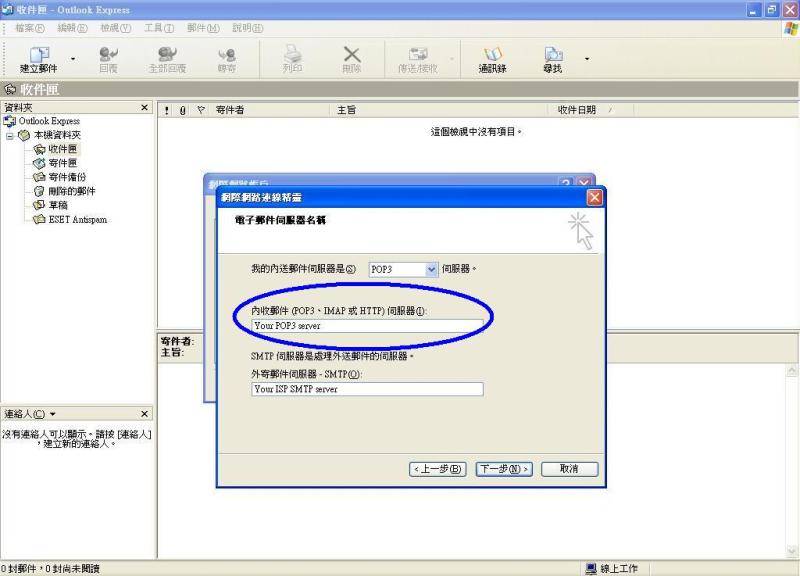The width and height of the screenshot is (800, 576).
Task: Click the outgoing SMTP server field
Action: [x=367, y=389]
